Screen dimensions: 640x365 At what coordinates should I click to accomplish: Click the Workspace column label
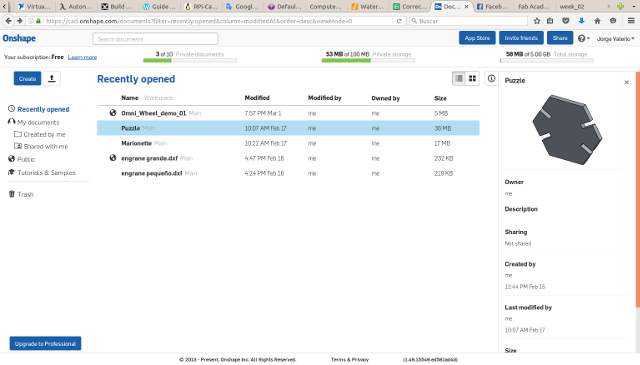158,98
